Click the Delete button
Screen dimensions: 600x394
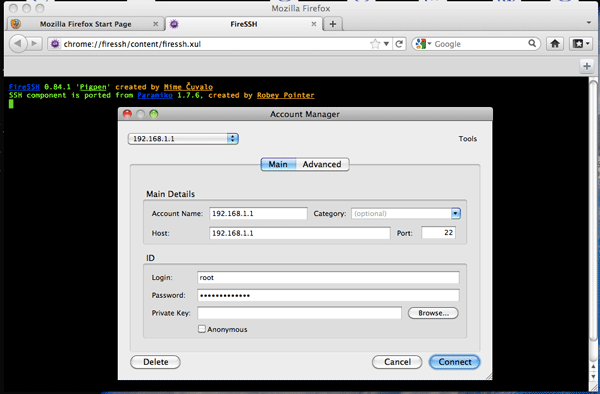point(155,362)
